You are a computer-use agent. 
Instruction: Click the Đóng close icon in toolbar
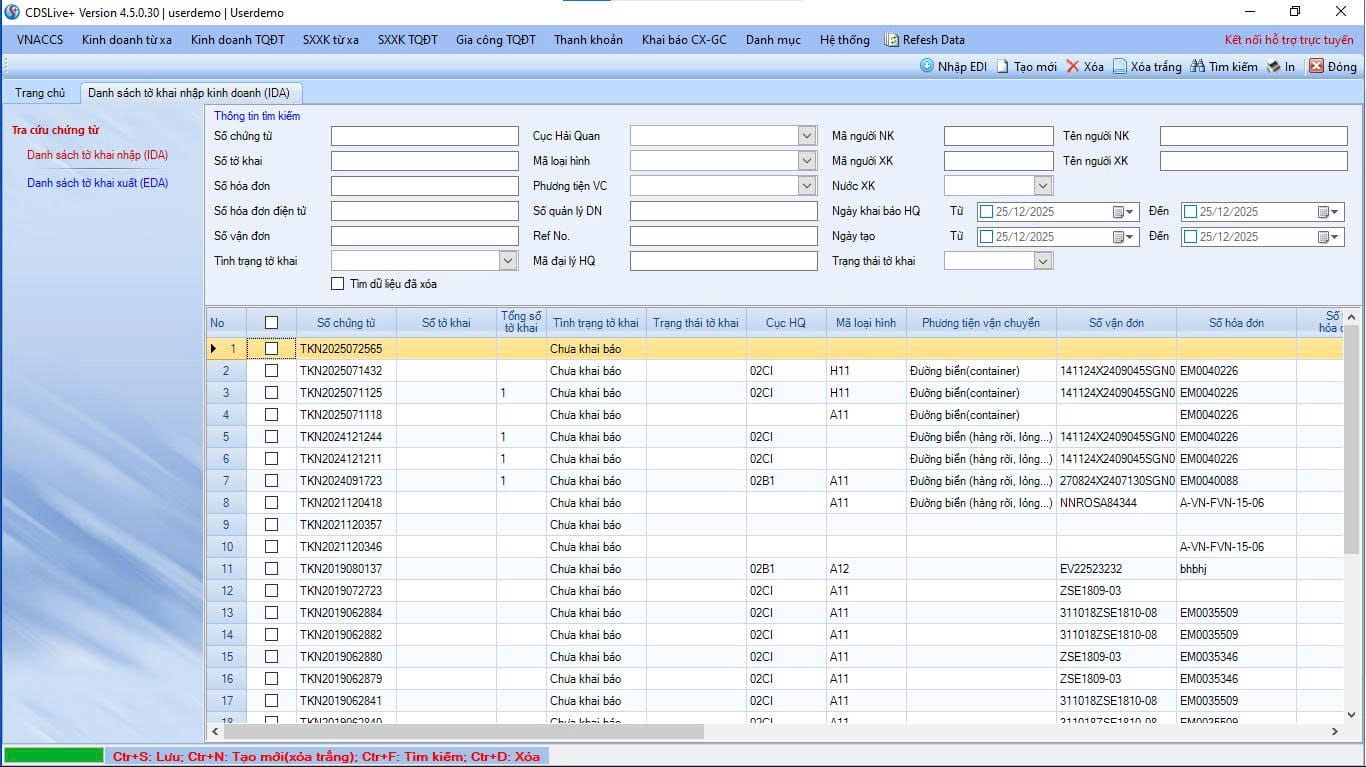click(x=1317, y=66)
